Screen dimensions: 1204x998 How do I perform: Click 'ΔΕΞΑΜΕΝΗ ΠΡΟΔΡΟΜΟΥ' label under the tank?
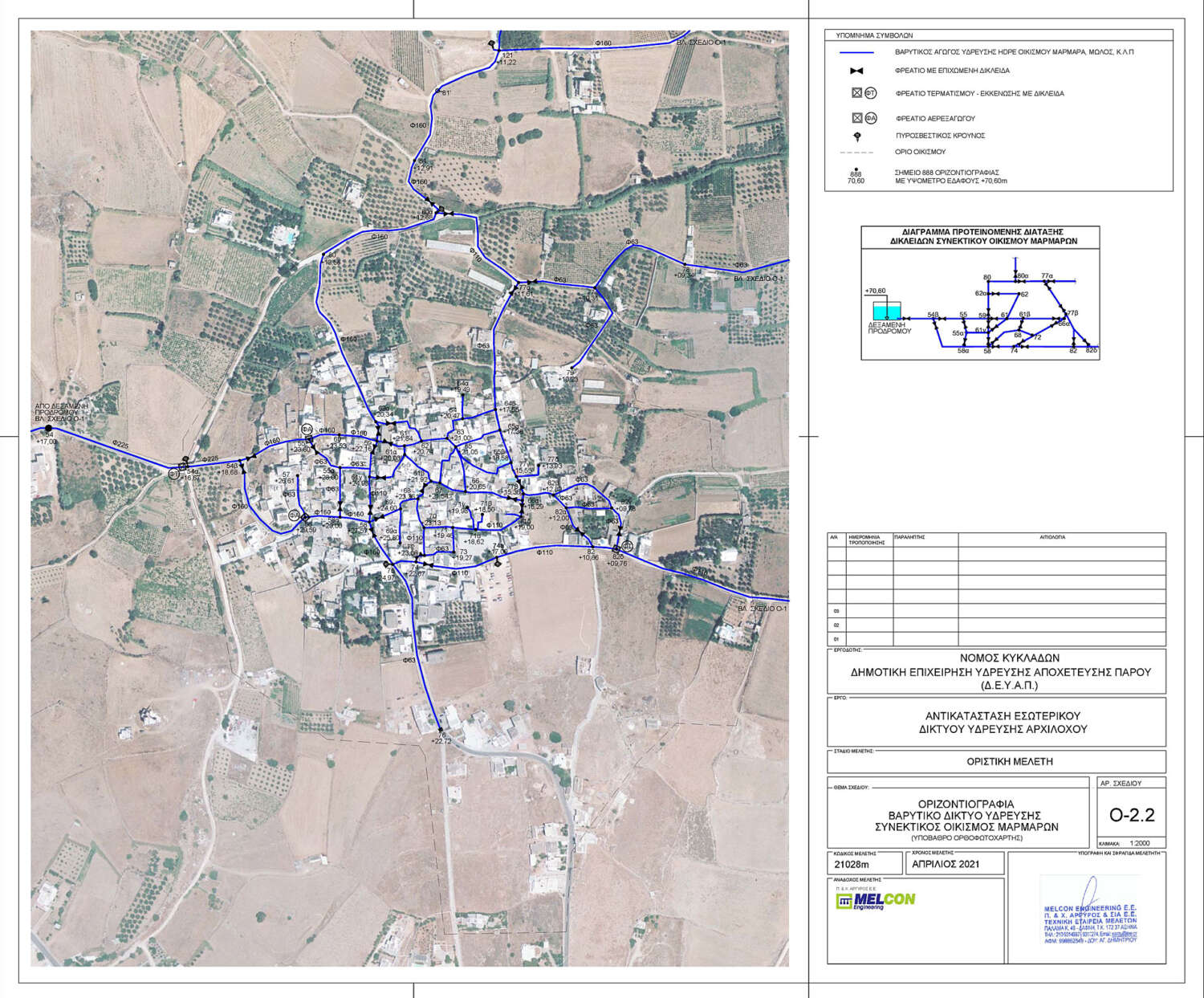point(890,328)
